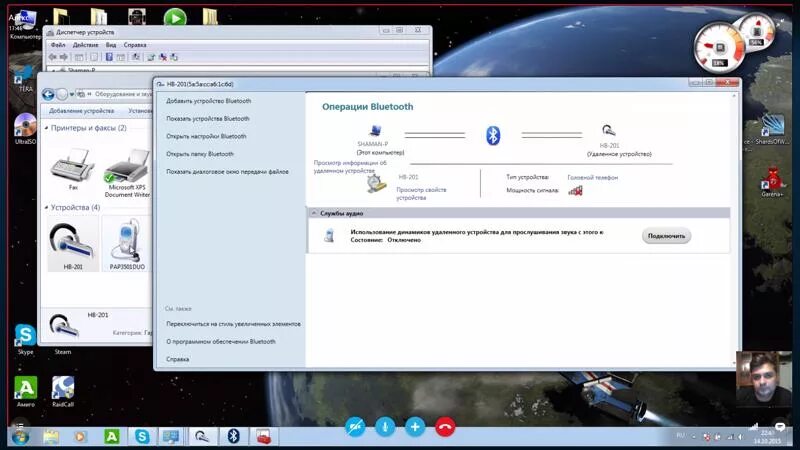Click the help icon in Device Manager toolbar
The image size is (800, 450).
(x=109, y=57)
